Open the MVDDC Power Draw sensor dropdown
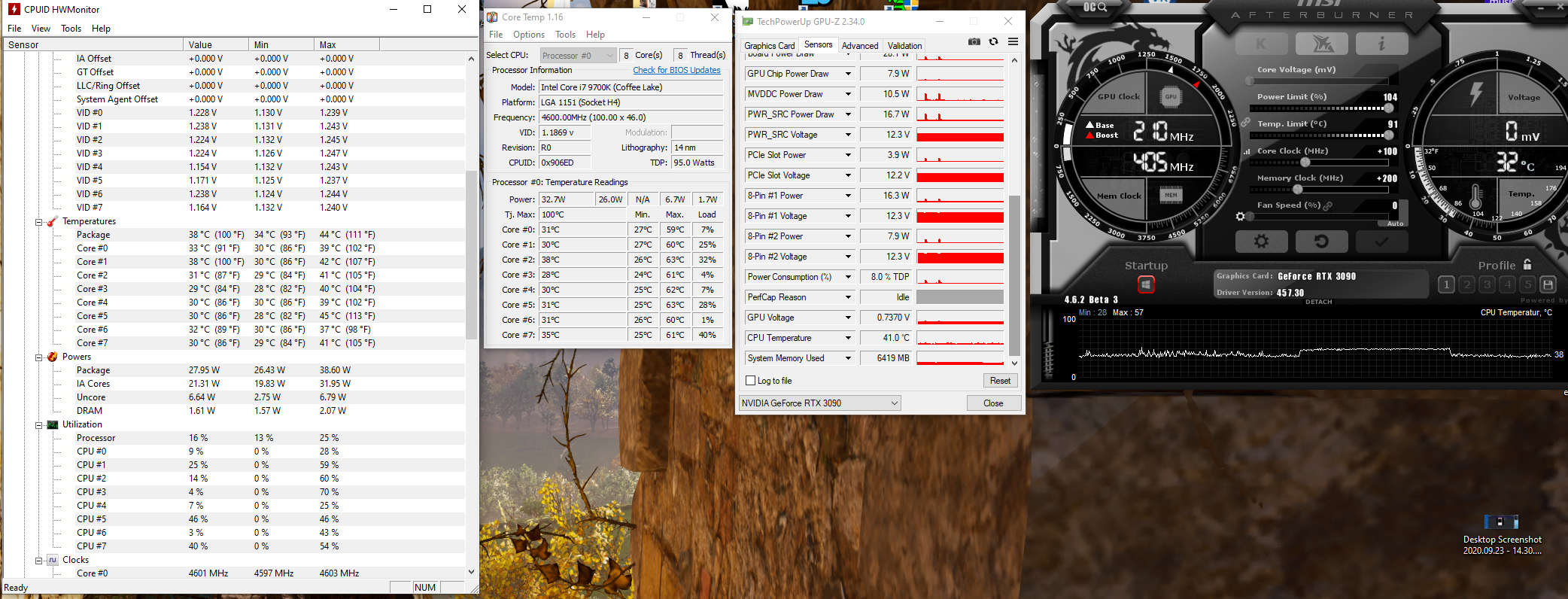1568x599 pixels. [848, 94]
